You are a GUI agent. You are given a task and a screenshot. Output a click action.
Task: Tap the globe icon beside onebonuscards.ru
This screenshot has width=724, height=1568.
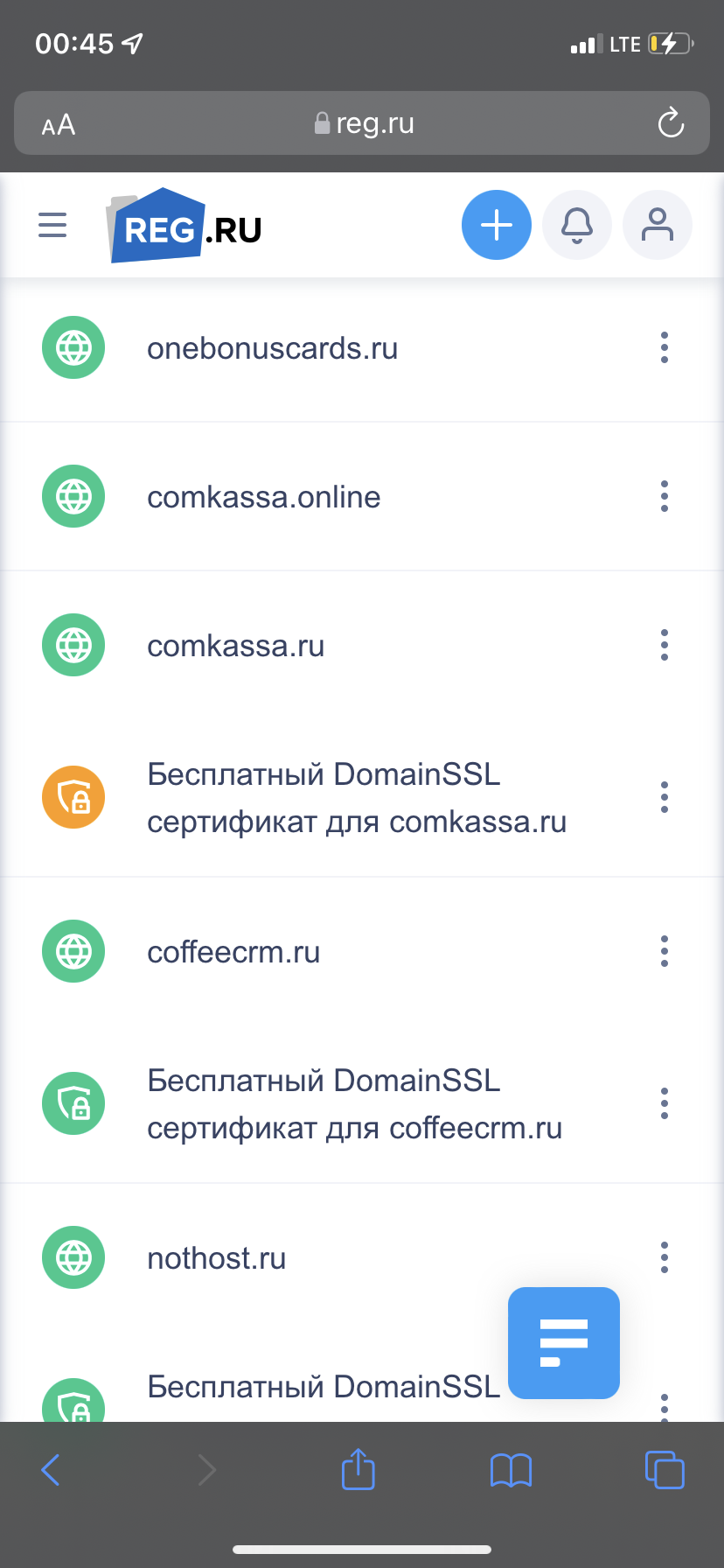(x=73, y=347)
